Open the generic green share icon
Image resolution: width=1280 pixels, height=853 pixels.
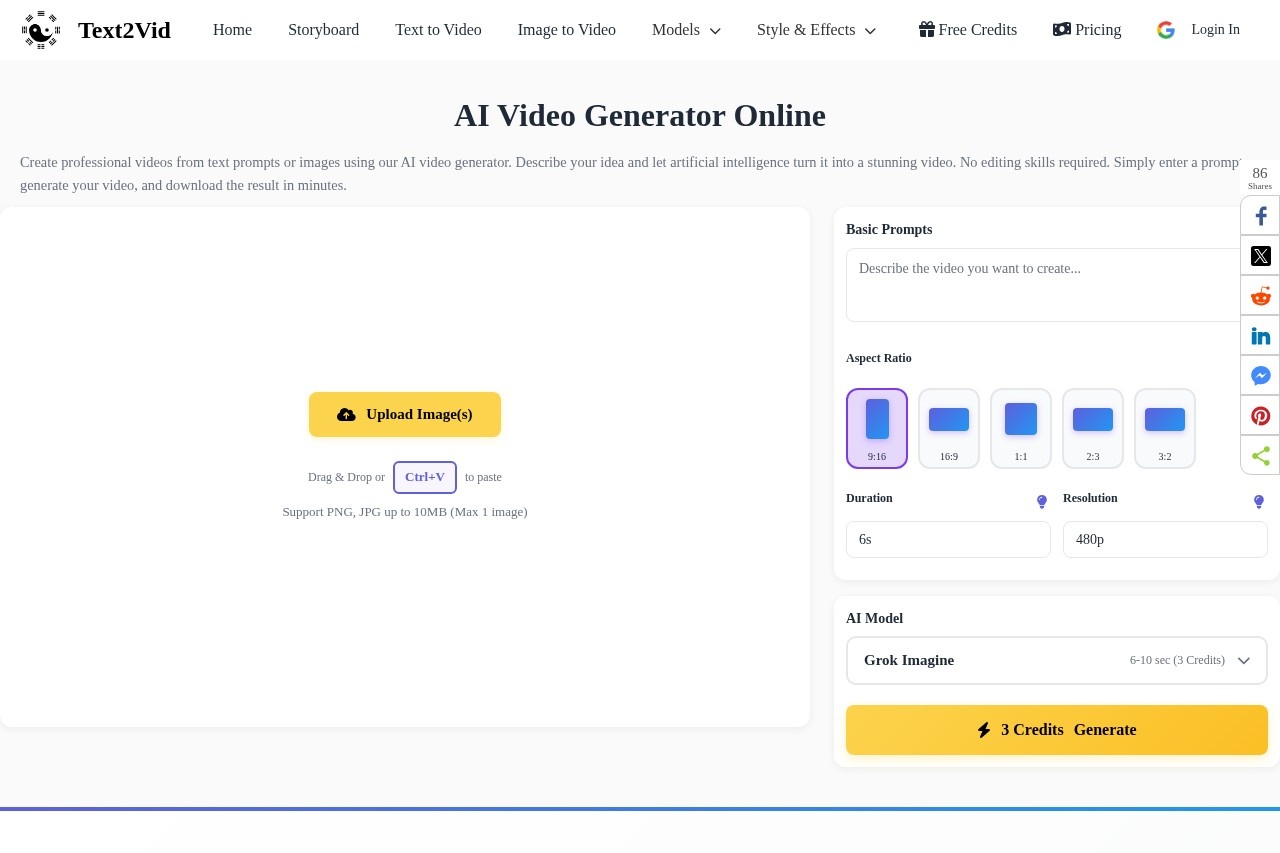1261,456
